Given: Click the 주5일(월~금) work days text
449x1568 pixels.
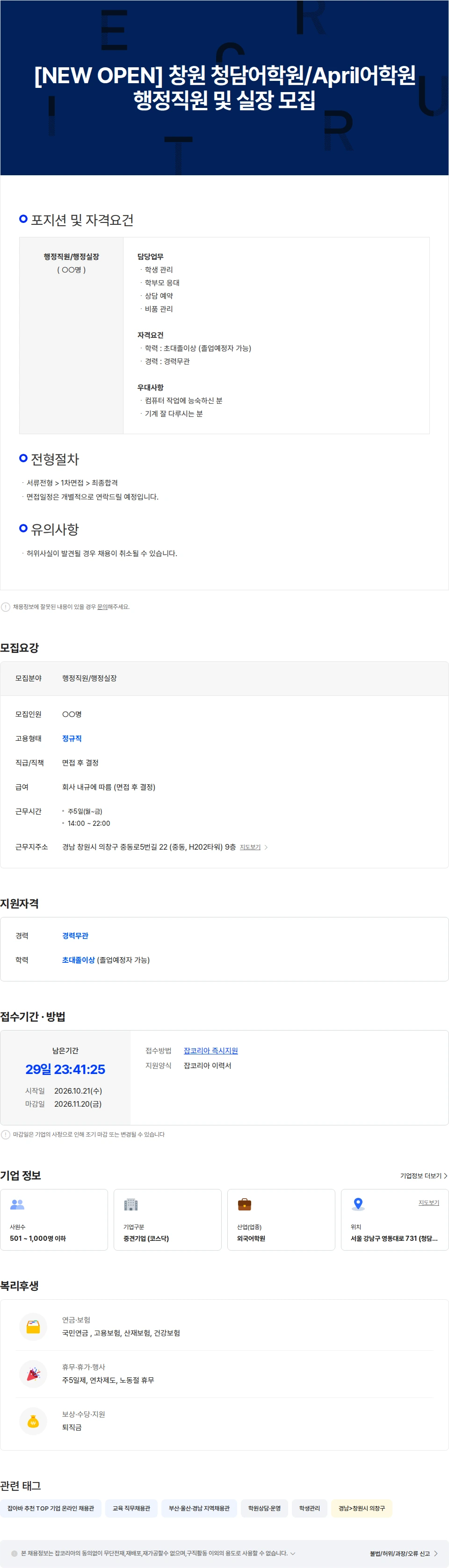Looking at the screenshot, I should [85, 811].
